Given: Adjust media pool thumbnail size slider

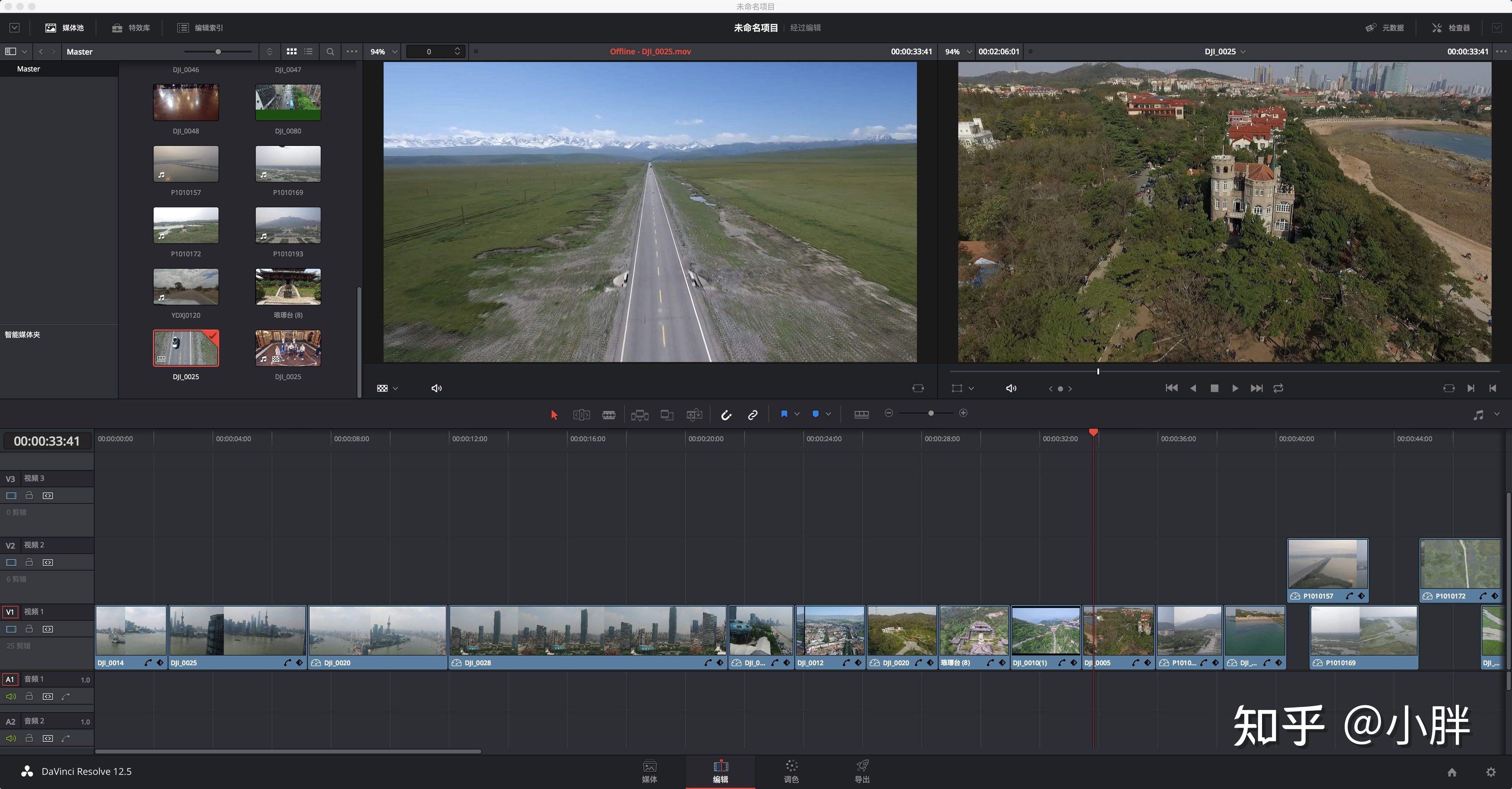Looking at the screenshot, I should coord(218,52).
